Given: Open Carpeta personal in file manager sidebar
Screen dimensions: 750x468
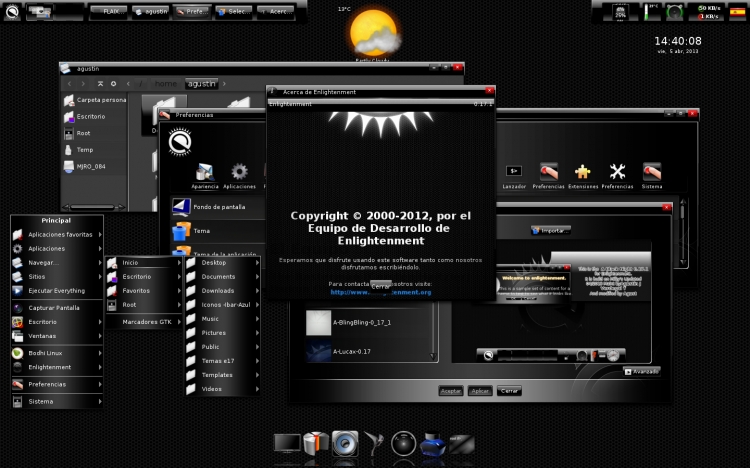Looking at the screenshot, I should pyautogui.click(x=95, y=100).
